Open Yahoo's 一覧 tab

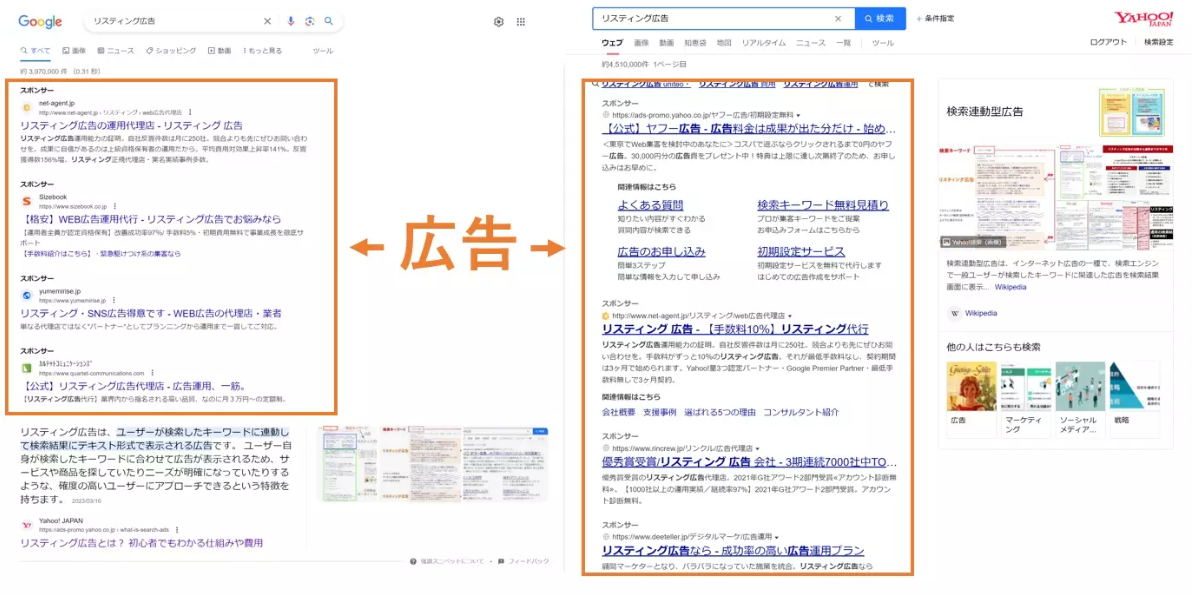click(x=843, y=43)
